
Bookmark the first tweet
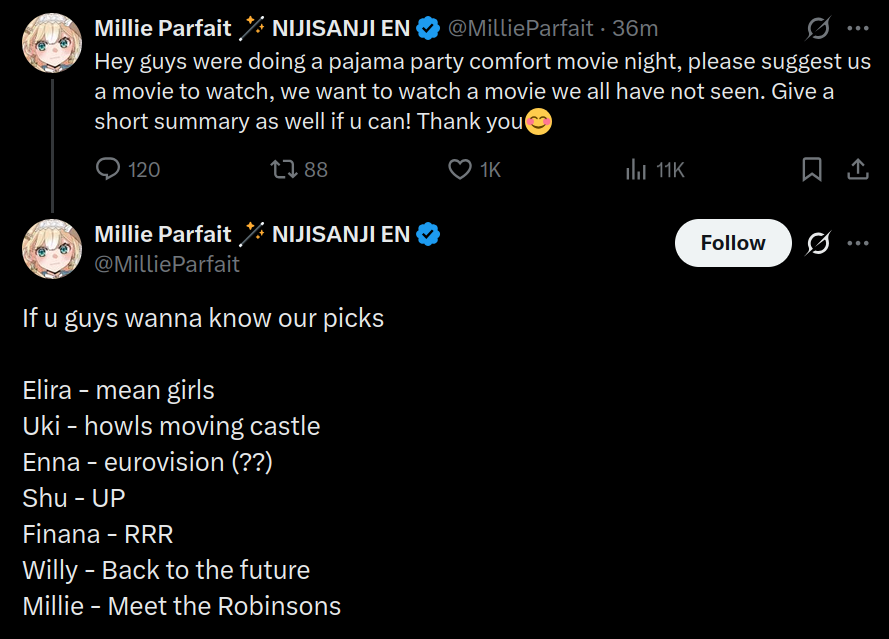coord(812,169)
